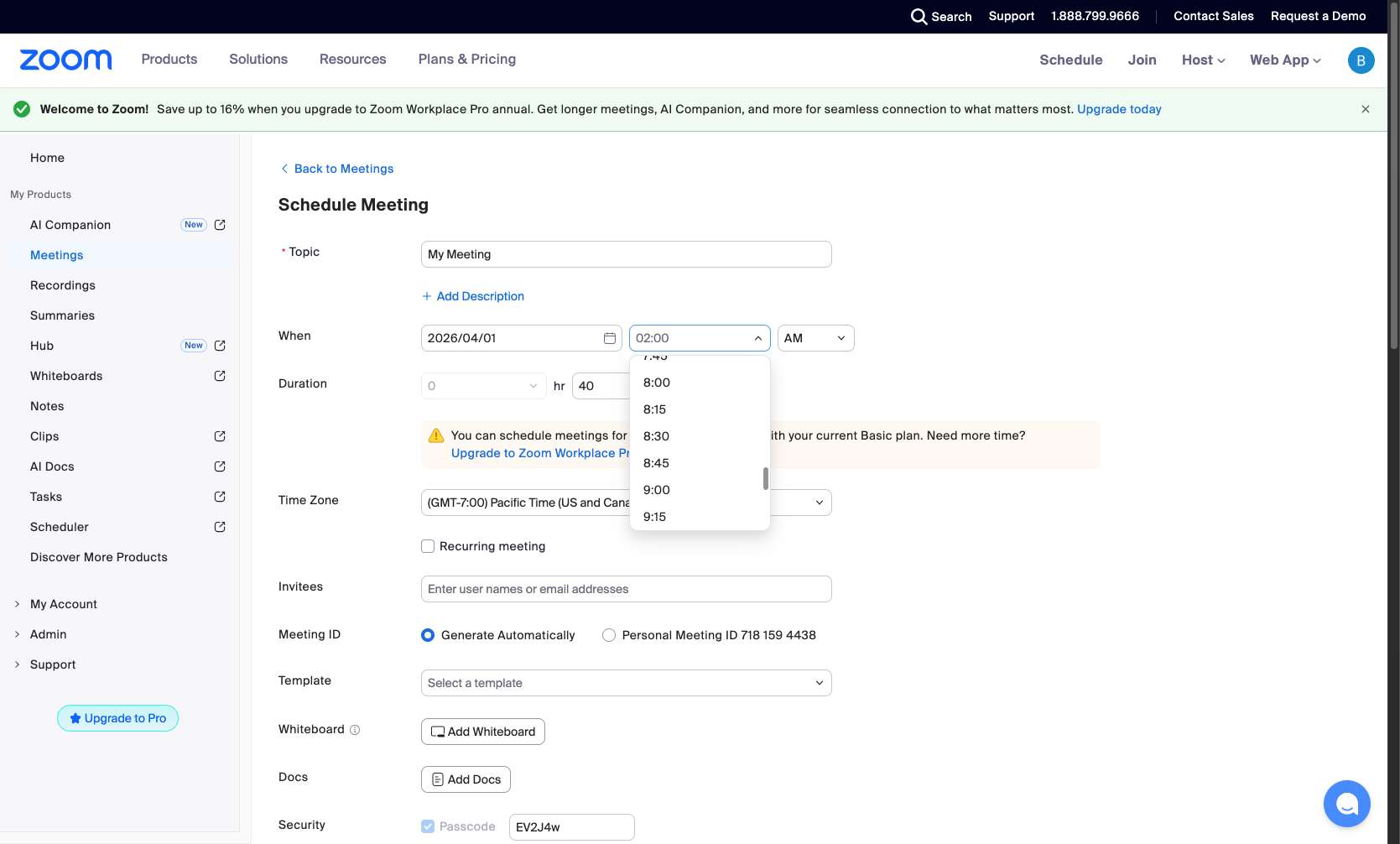Open Plans & Pricing

(467, 60)
